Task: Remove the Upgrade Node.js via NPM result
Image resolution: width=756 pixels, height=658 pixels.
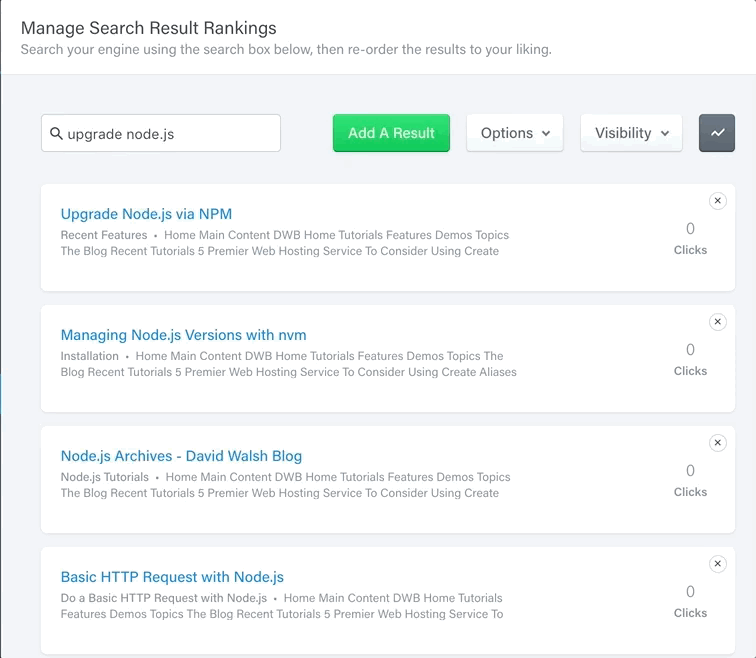Action: pyautogui.click(x=717, y=201)
